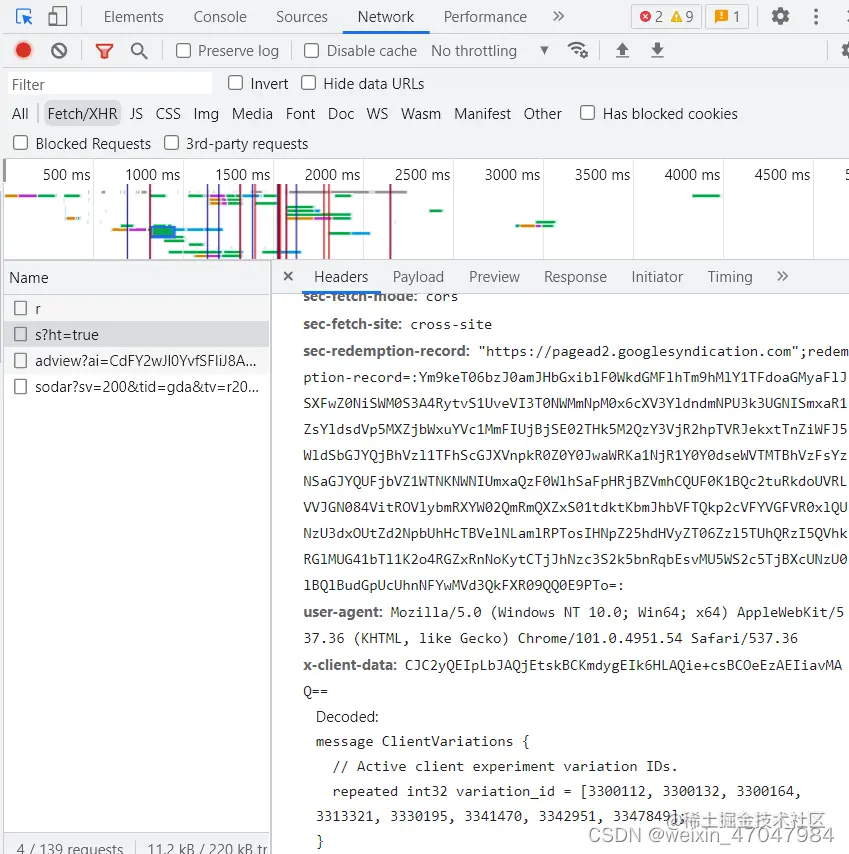Tick the checkbox beside adview request
The height and width of the screenshot is (854, 849).
[21, 361]
